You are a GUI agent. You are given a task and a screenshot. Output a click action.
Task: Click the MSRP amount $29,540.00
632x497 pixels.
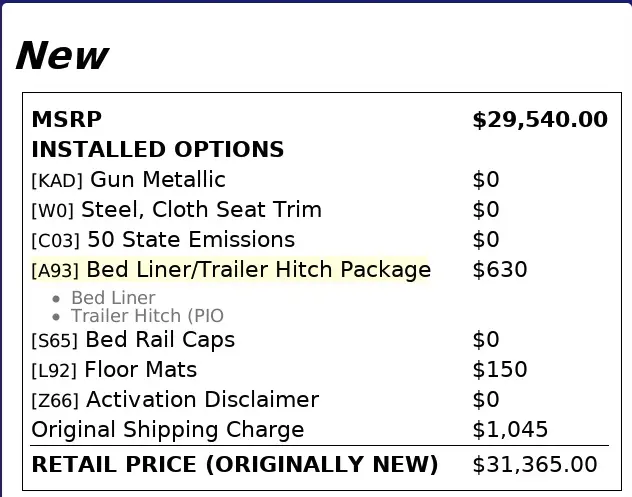[x=540, y=120]
